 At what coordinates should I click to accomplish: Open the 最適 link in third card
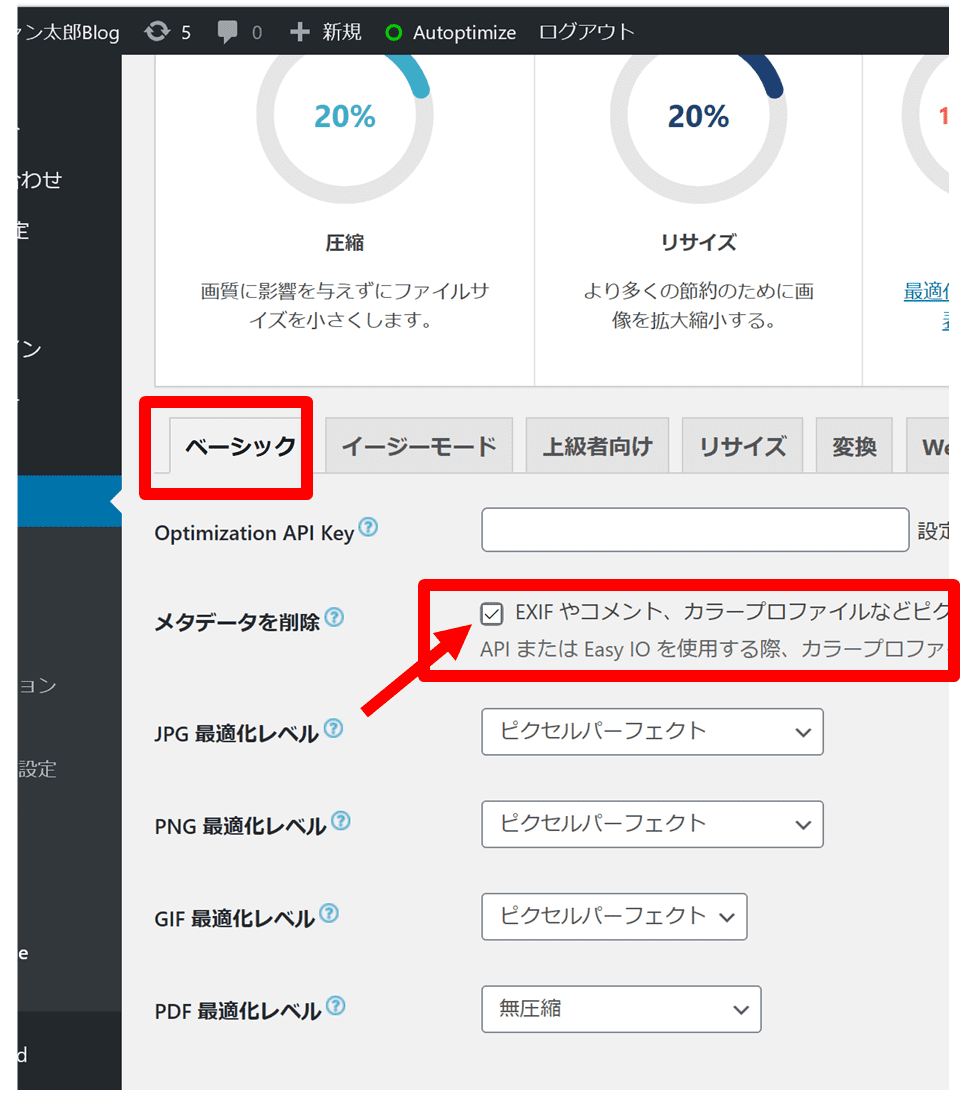926,291
